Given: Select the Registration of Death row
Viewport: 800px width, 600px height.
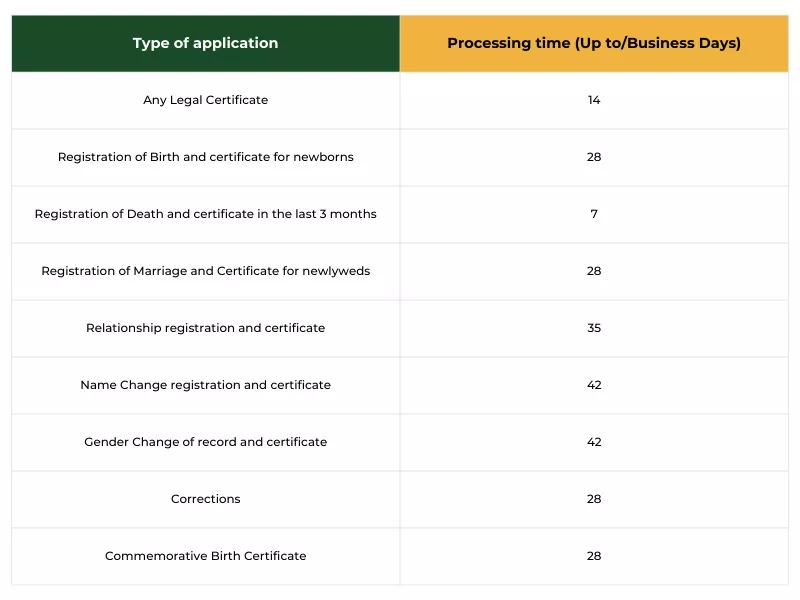Looking at the screenshot, I should 205,214.
